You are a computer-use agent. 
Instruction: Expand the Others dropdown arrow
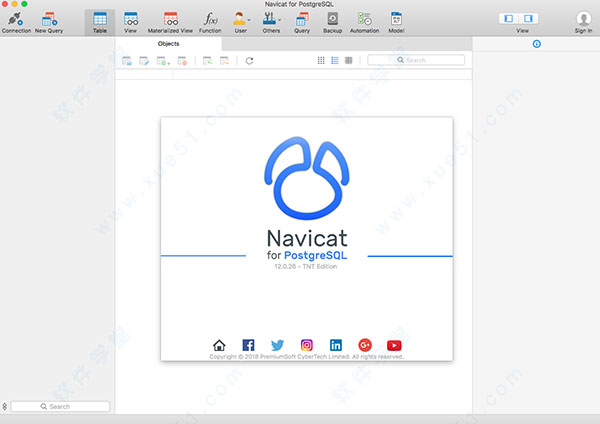click(x=280, y=20)
